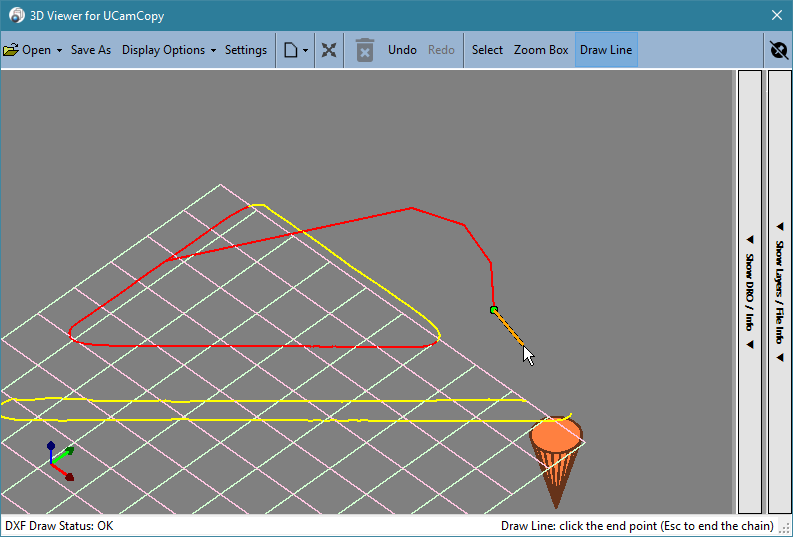Toggle the crossed-out view icon at the toolbar's right end
Screen dimensions: 793x537
[x=779, y=50]
